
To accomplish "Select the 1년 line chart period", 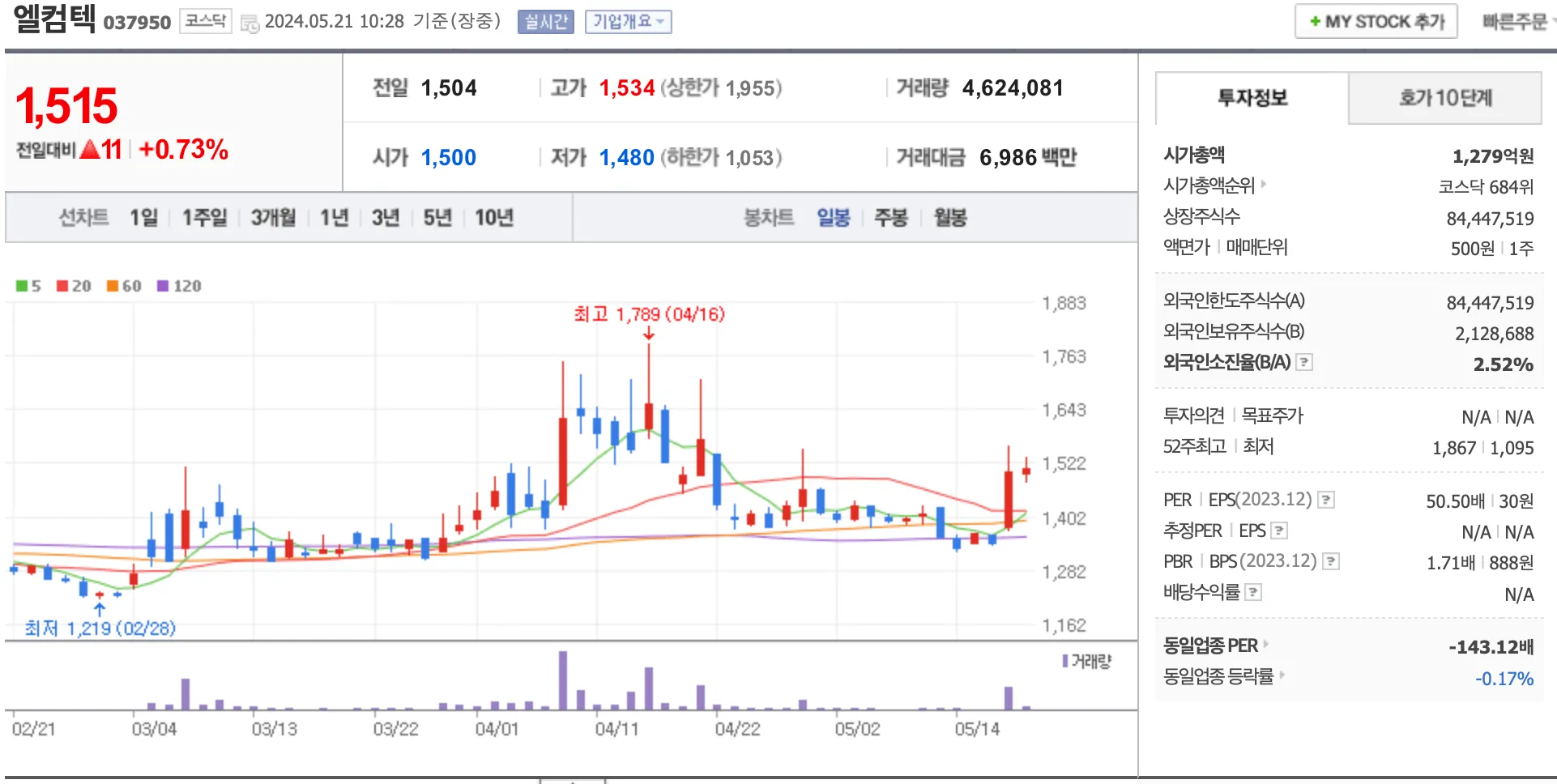I will (334, 217).
